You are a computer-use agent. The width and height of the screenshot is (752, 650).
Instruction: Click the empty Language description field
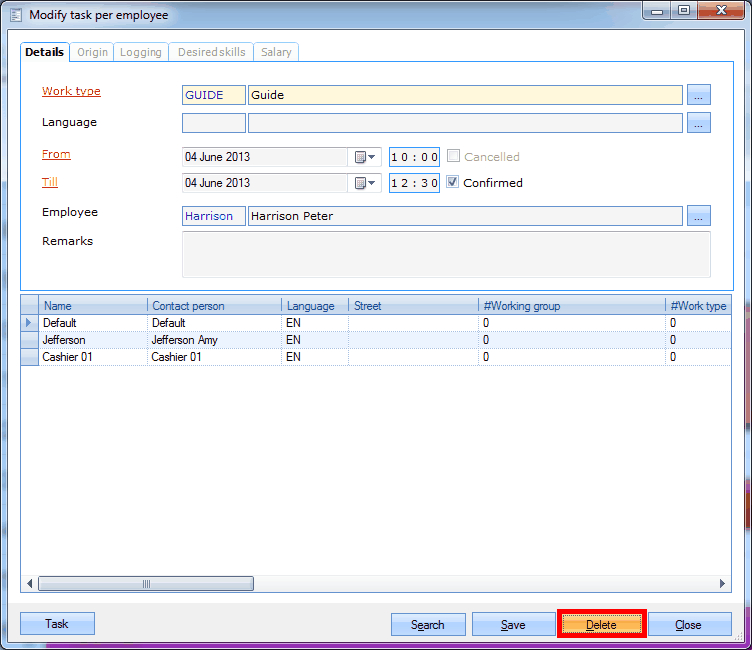point(465,123)
